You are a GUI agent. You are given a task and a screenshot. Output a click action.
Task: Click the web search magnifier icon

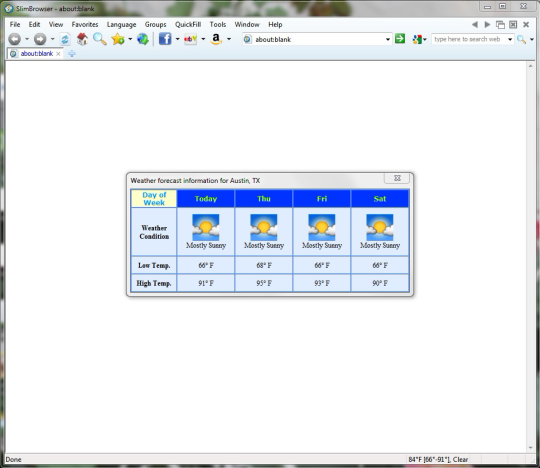pos(521,39)
